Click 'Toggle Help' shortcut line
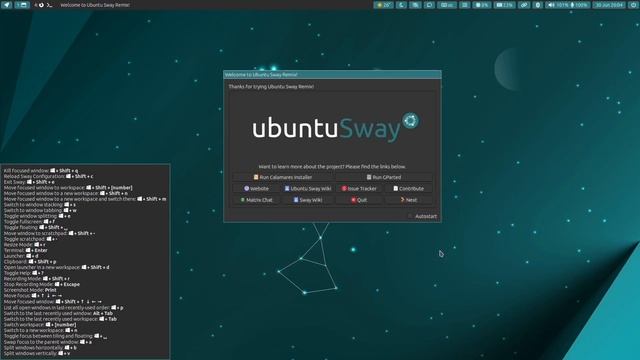Screen dimensions: 640x360 pyautogui.click(x=24, y=273)
